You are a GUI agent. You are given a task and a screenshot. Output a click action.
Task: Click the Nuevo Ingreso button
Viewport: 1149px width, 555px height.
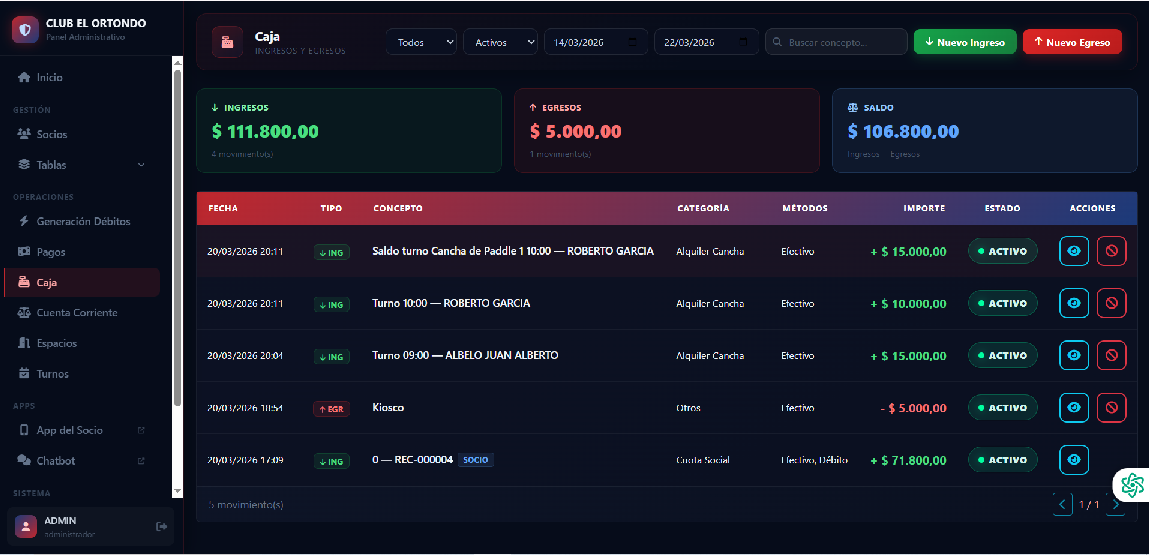tap(965, 42)
